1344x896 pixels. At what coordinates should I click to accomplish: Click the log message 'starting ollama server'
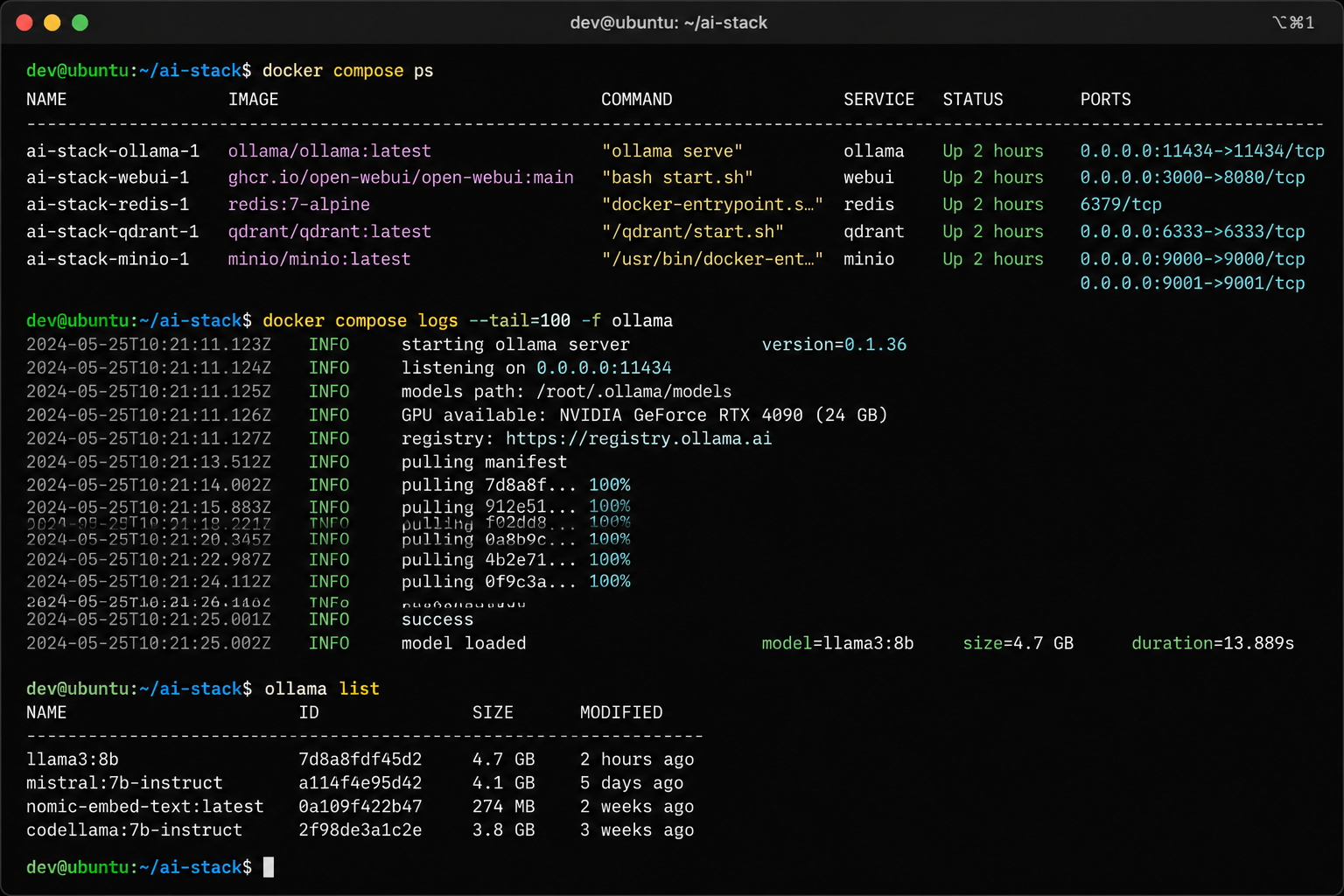(515, 345)
